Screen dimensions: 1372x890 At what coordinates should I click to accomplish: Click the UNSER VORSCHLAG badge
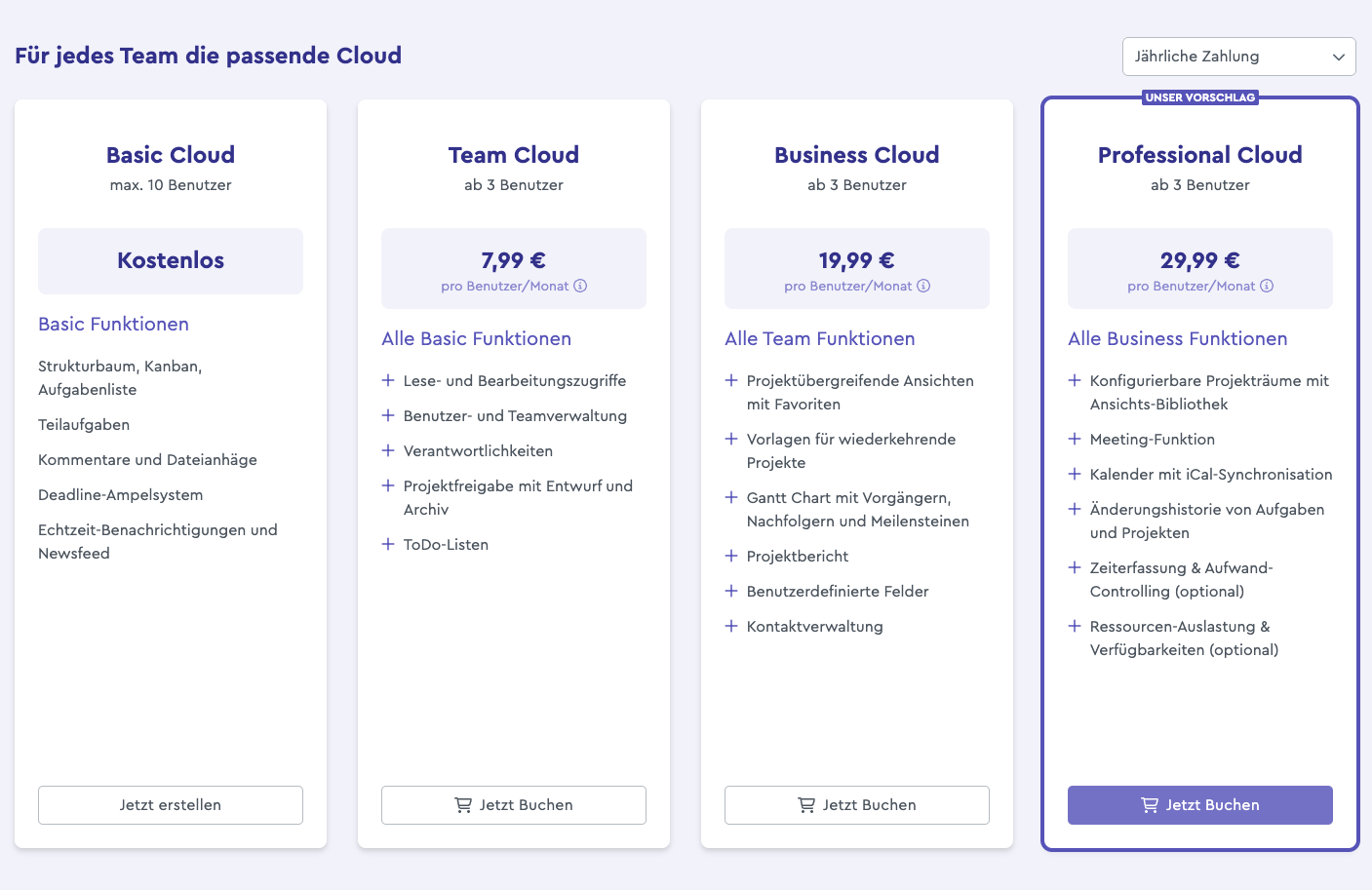pos(1200,97)
